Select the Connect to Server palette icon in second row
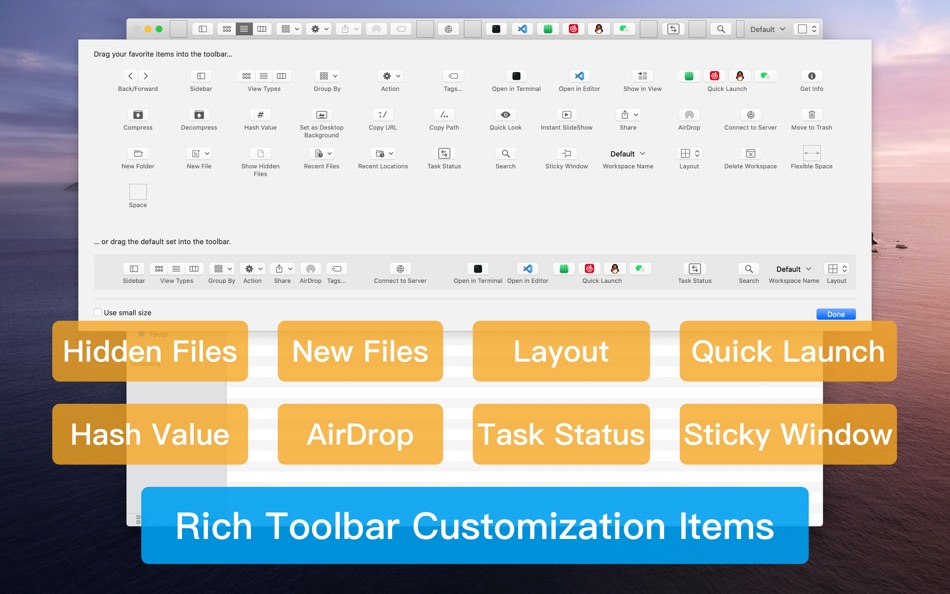Screen dimensions: 950x594 [750, 115]
